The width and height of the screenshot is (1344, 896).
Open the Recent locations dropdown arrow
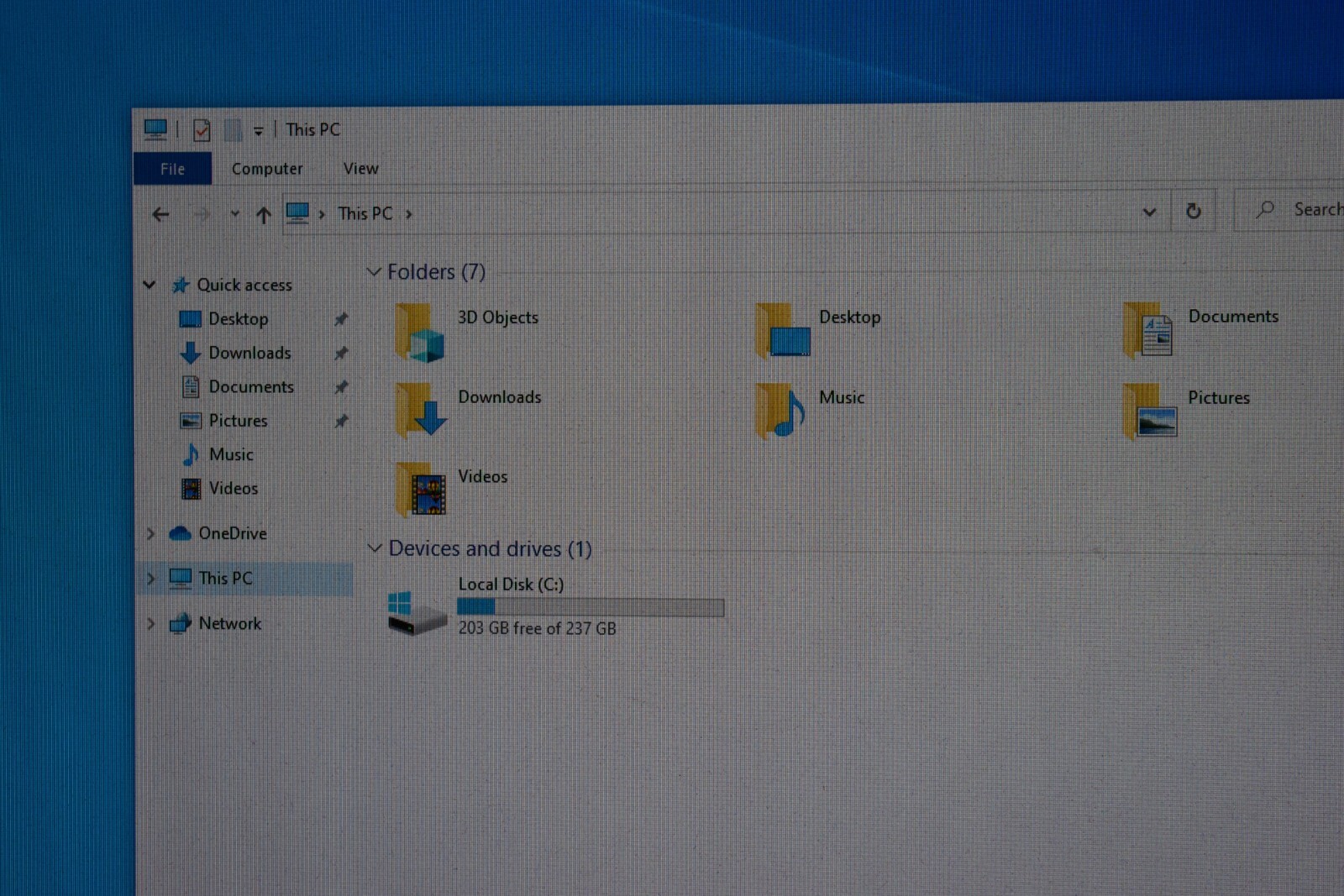click(x=234, y=214)
